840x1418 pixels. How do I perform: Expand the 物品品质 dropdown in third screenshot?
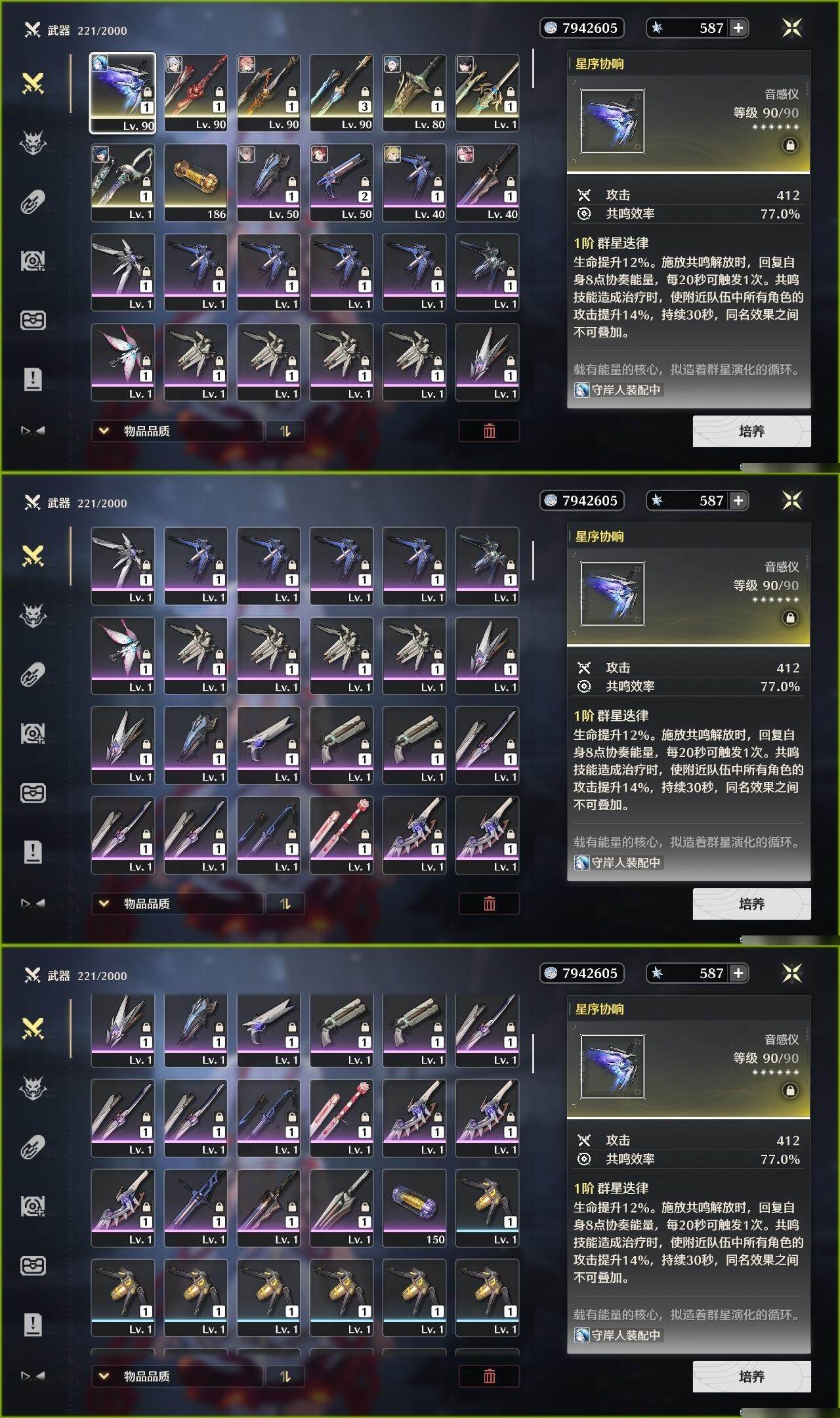177,1377
